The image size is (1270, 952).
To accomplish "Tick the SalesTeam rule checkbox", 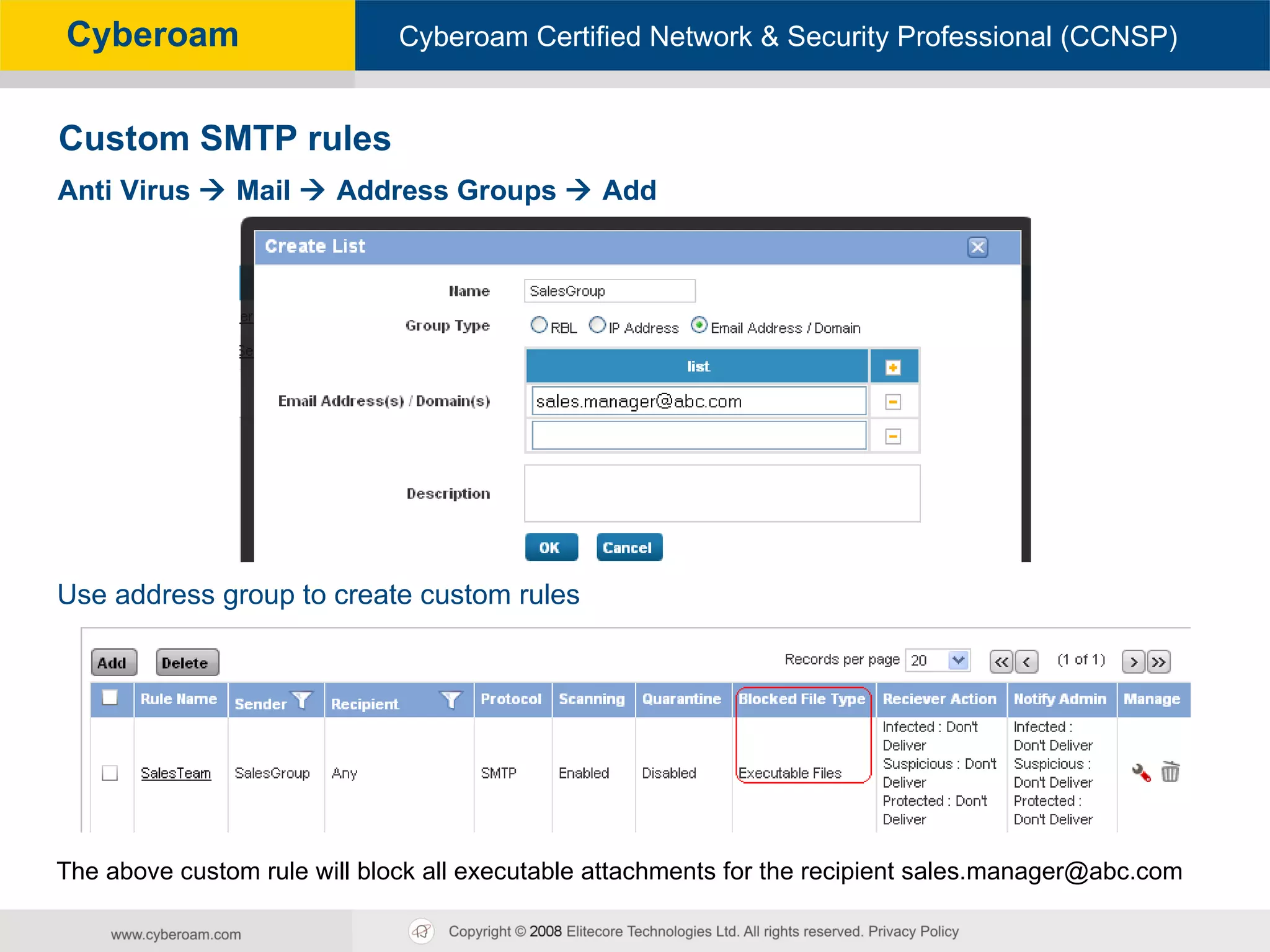I will (110, 773).
